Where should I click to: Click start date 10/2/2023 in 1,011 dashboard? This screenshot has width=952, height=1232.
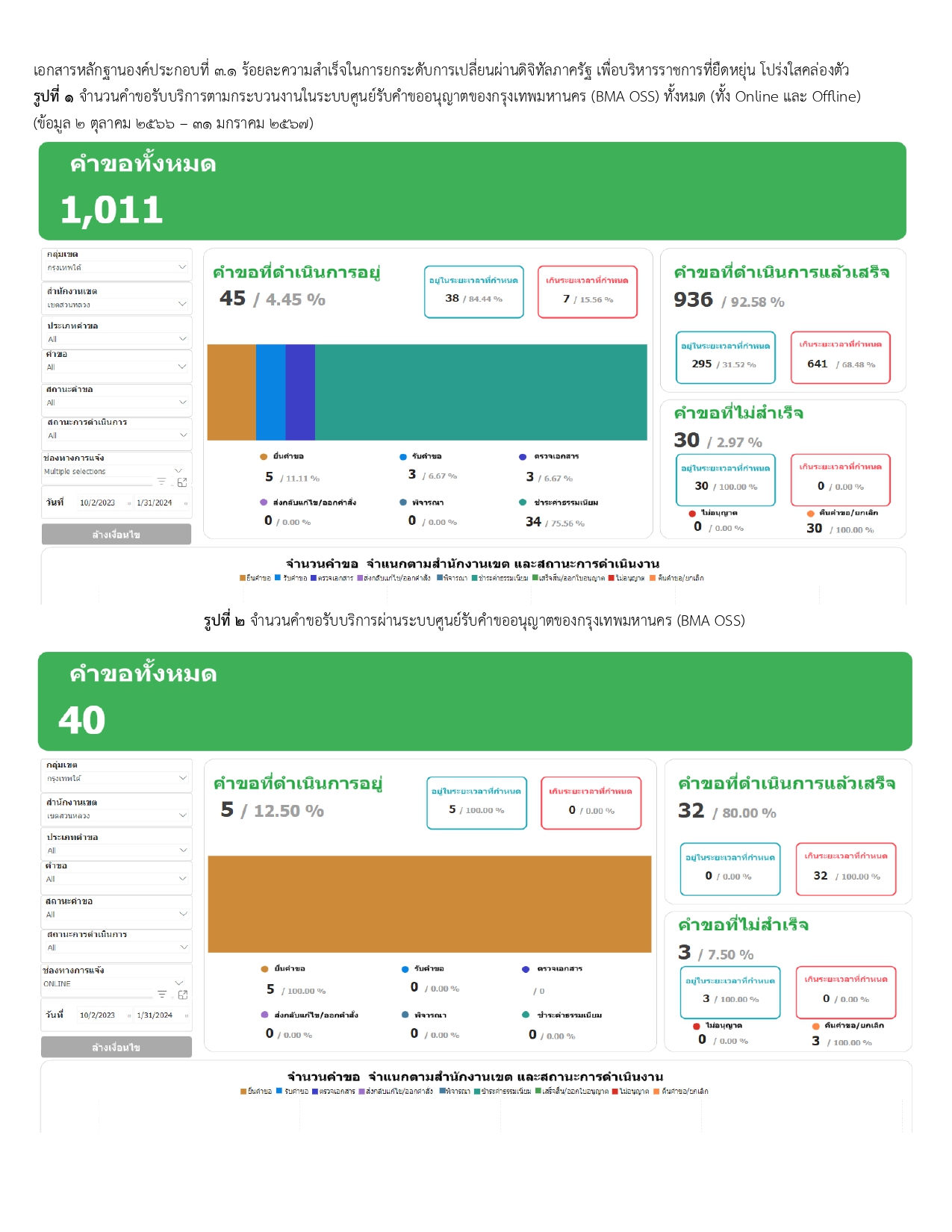pos(98,503)
